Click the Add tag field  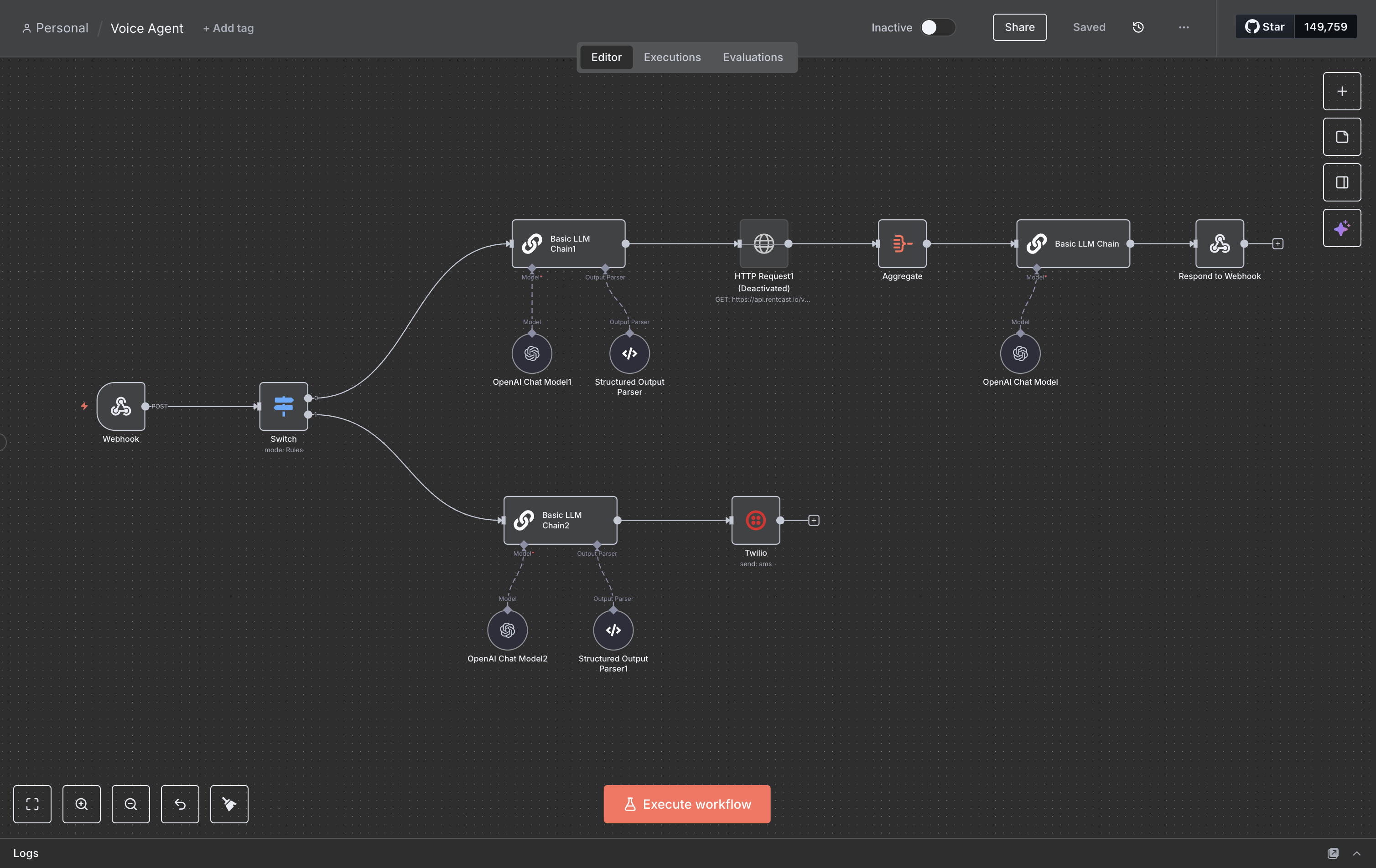(228, 28)
